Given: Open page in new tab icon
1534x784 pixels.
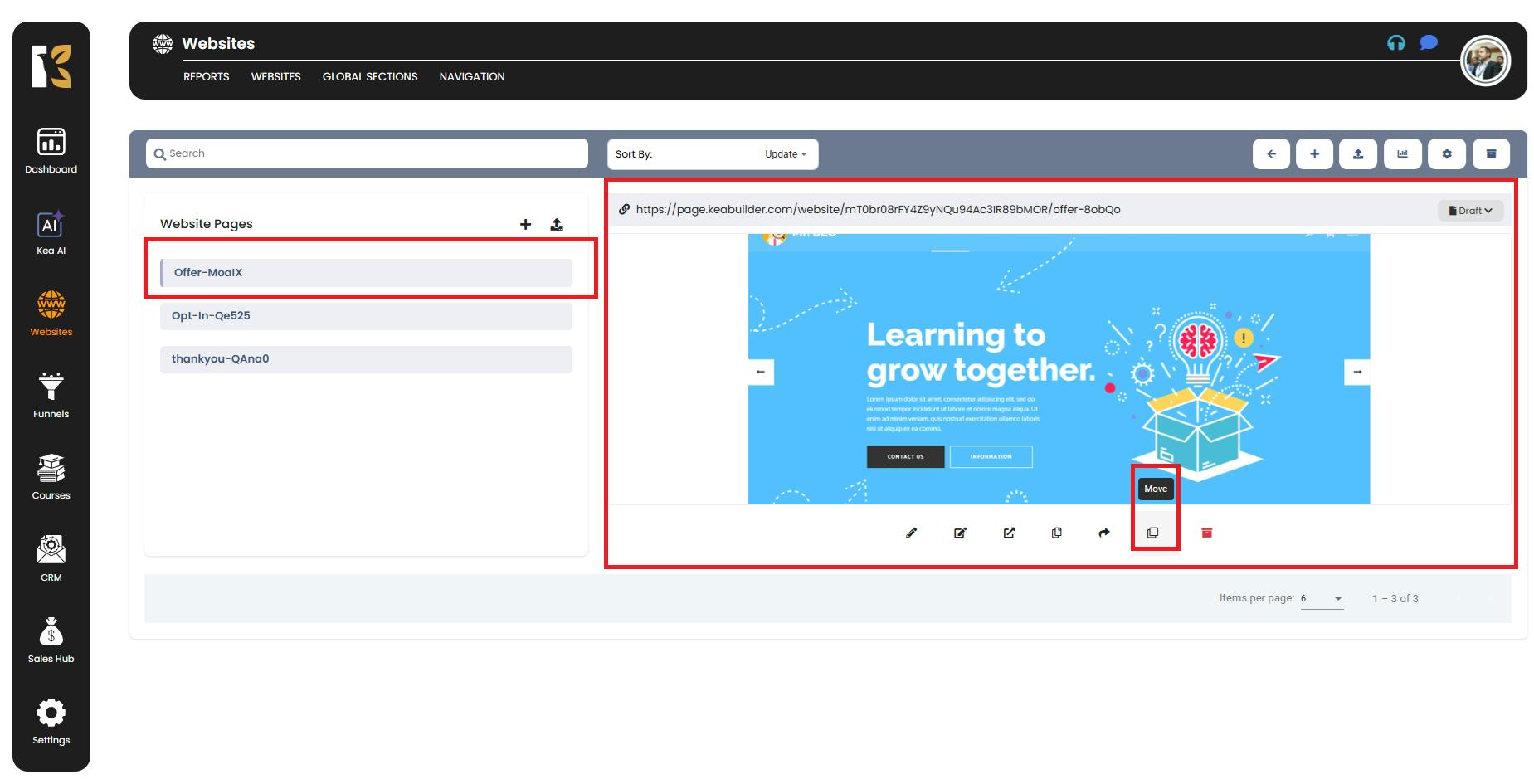Looking at the screenshot, I should 1009,533.
